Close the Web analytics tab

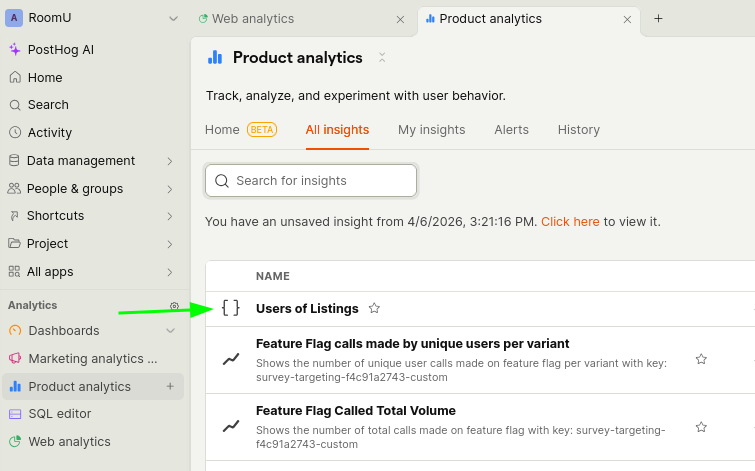coord(400,19)
